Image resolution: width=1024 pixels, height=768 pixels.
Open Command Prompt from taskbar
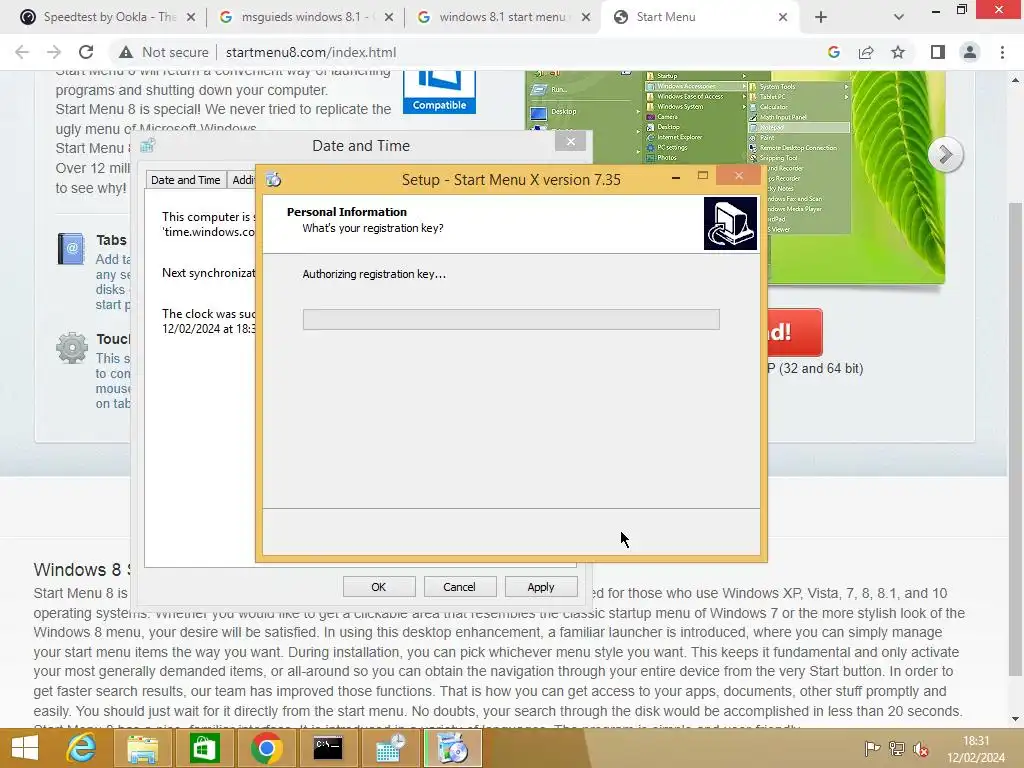click(328, 748)
